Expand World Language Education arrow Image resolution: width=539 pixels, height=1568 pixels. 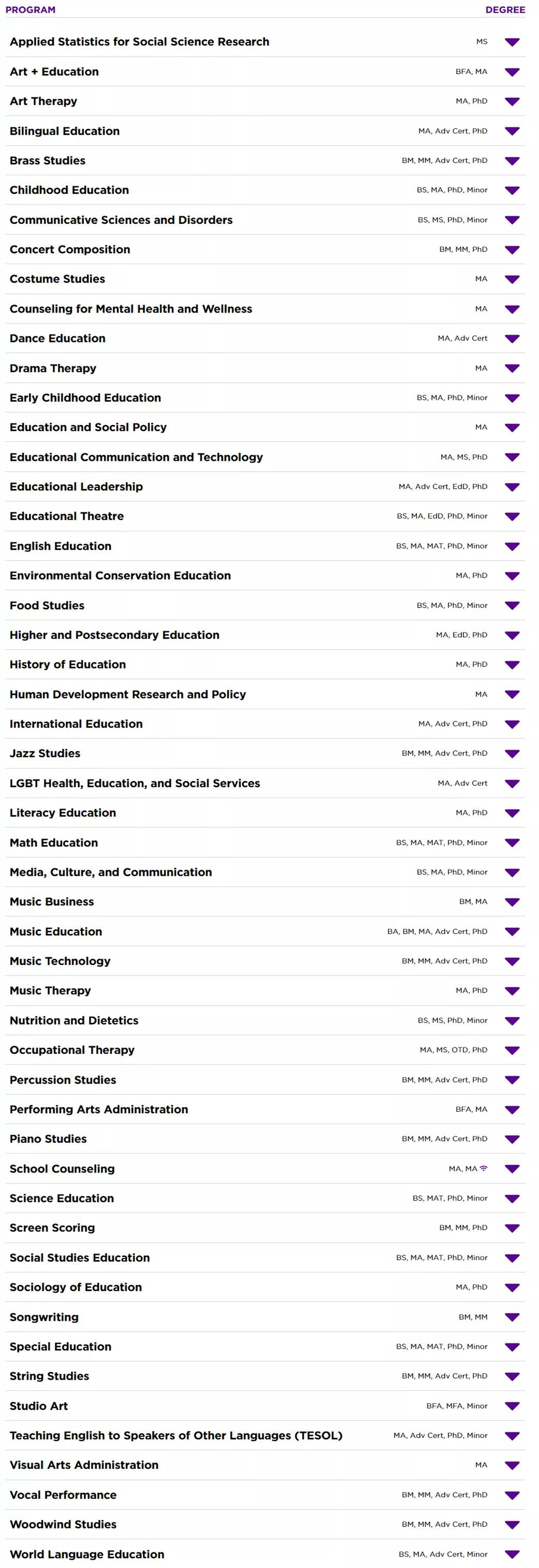pos(512,1554)
